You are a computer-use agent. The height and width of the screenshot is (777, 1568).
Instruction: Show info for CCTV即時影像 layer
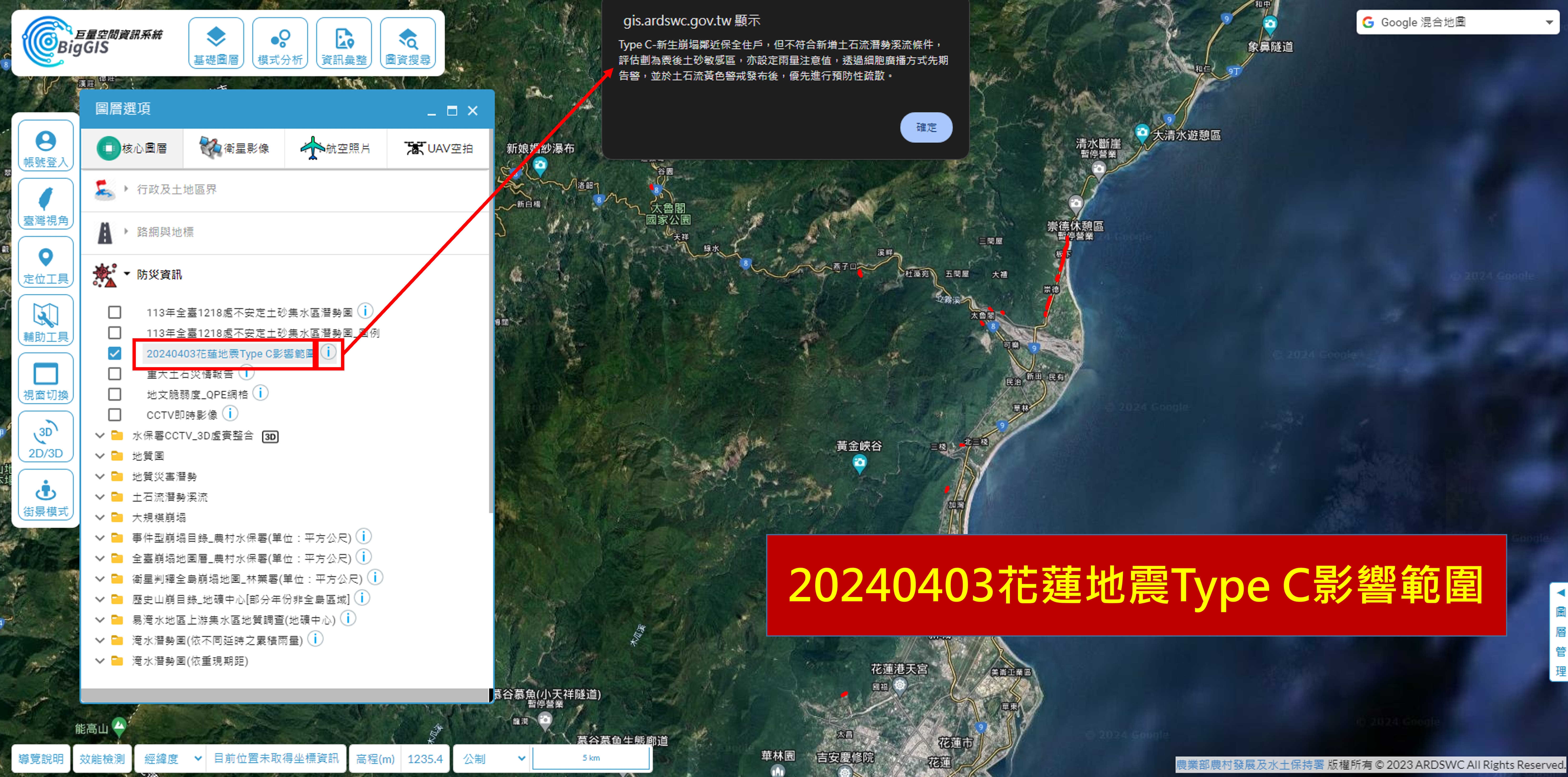click(230, 413)
